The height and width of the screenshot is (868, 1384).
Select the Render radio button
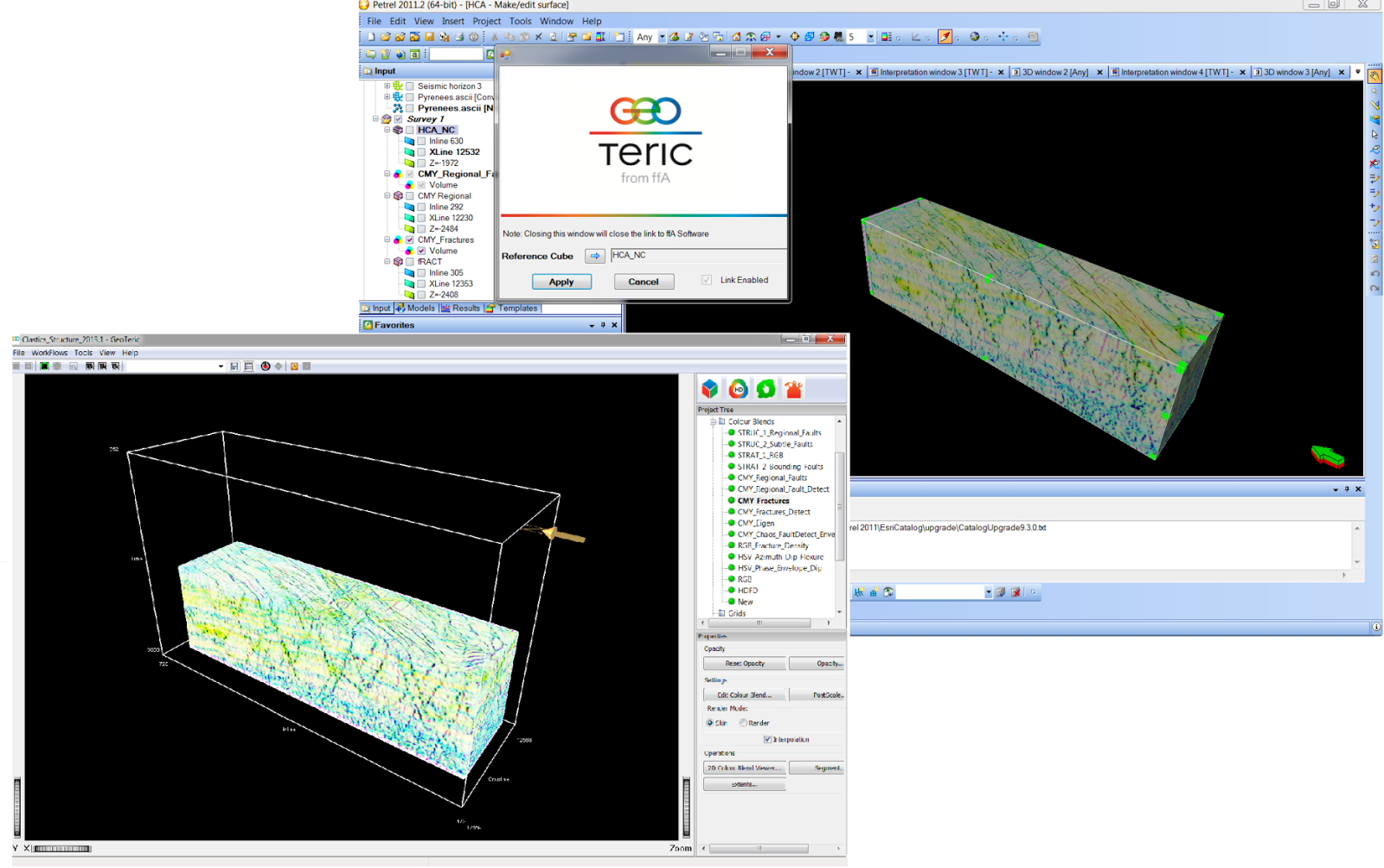pos(743,723)
